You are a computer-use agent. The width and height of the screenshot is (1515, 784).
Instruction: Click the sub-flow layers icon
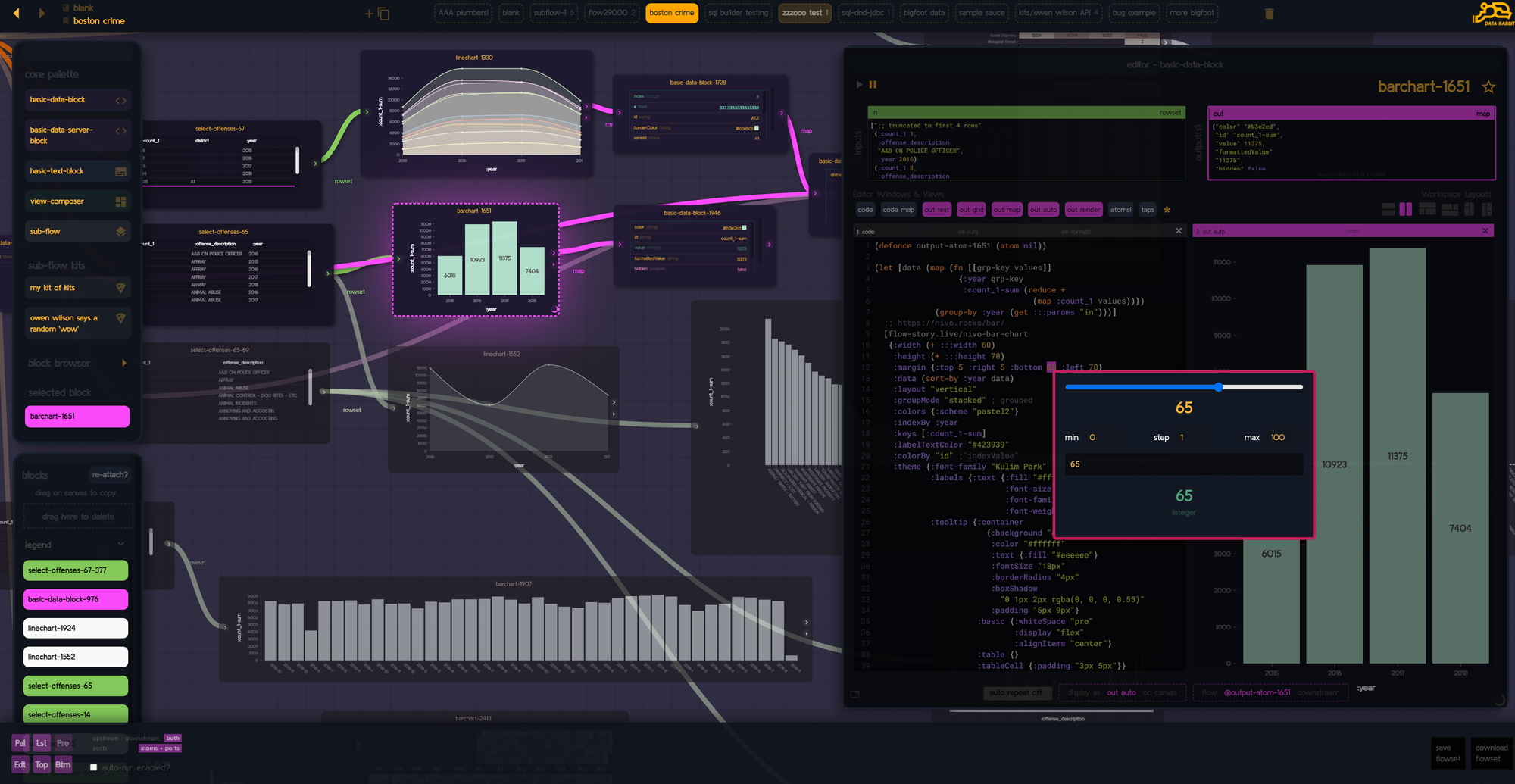pos(120,231)
